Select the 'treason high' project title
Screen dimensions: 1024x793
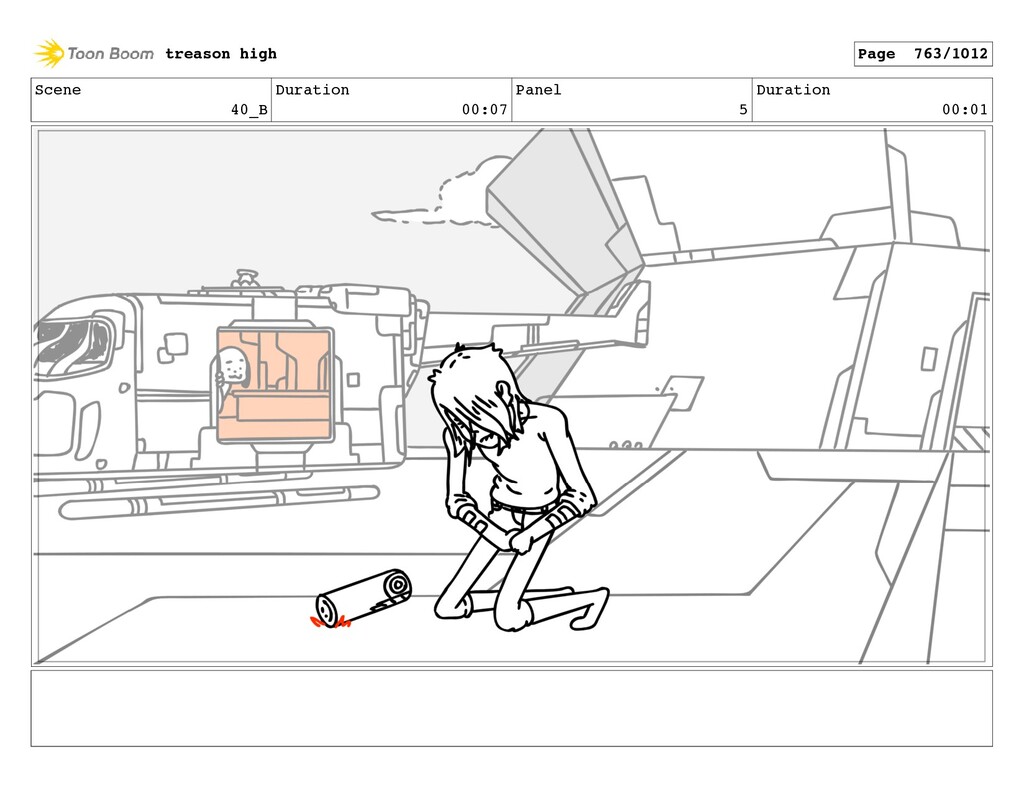(221, 54)
